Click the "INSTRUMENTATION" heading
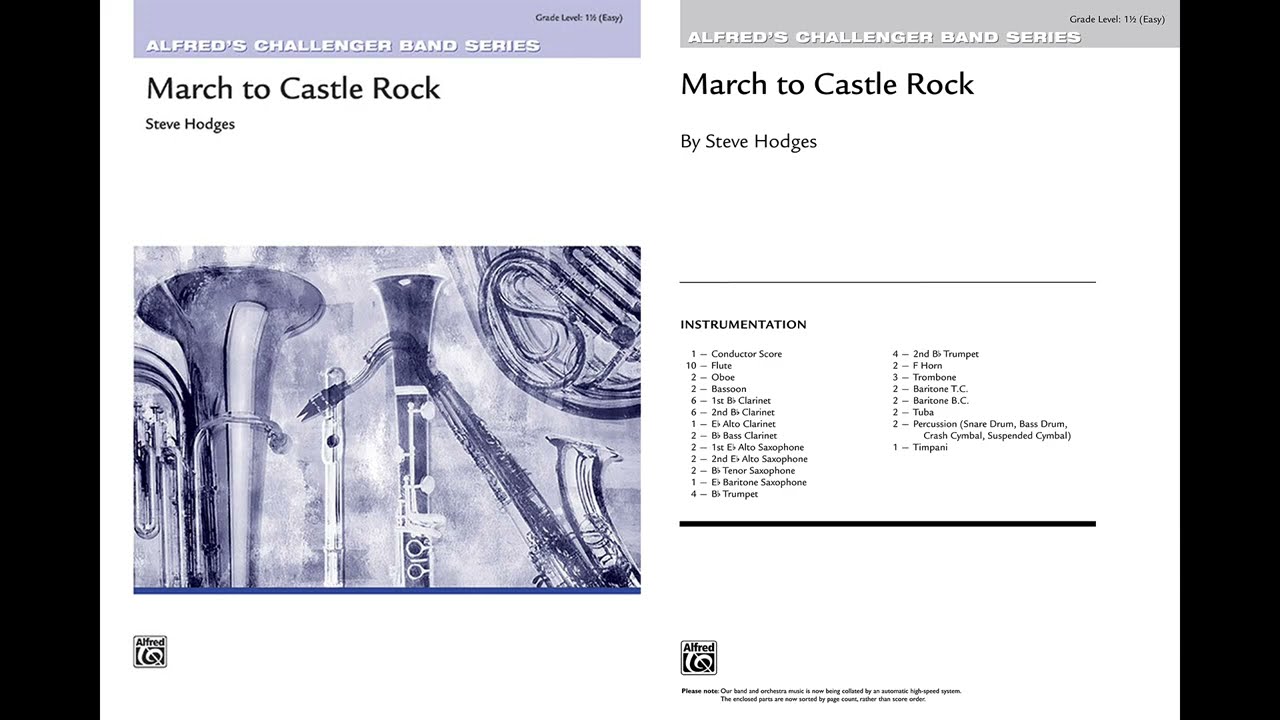Screen dimensions: 1280x720 [x=743, y=324]
